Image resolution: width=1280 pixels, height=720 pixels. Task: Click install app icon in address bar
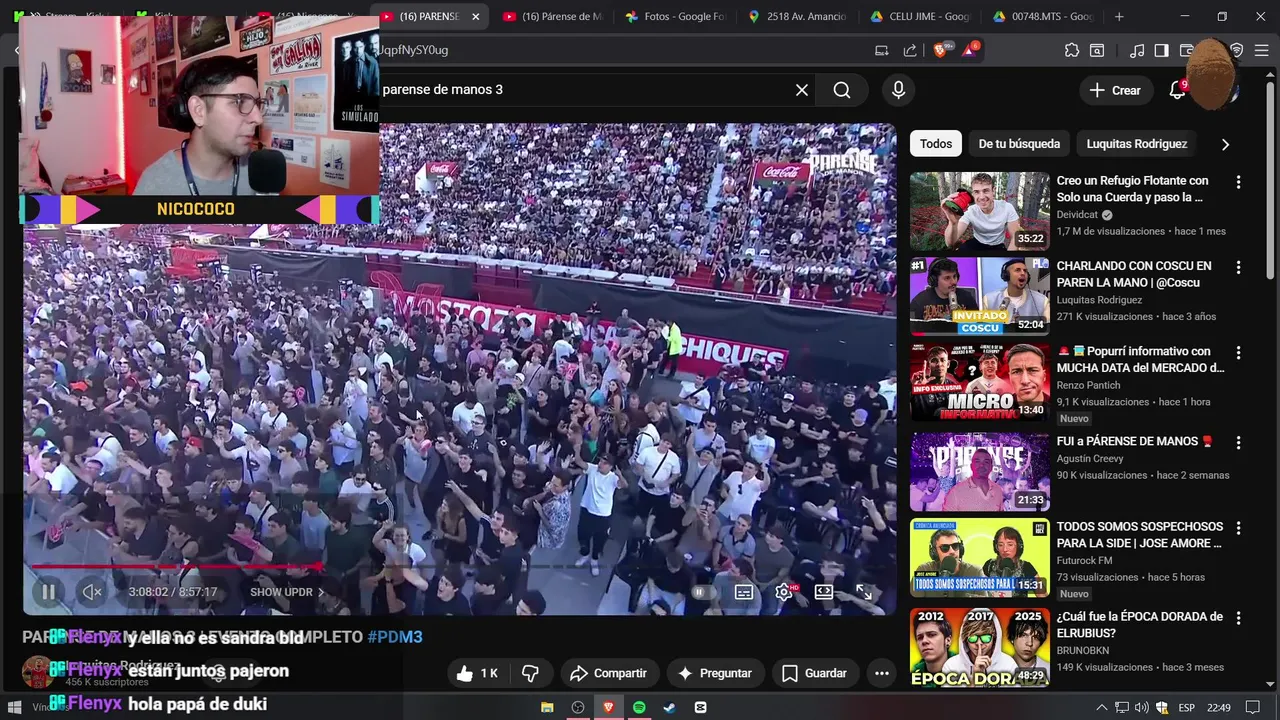[881, 50]
